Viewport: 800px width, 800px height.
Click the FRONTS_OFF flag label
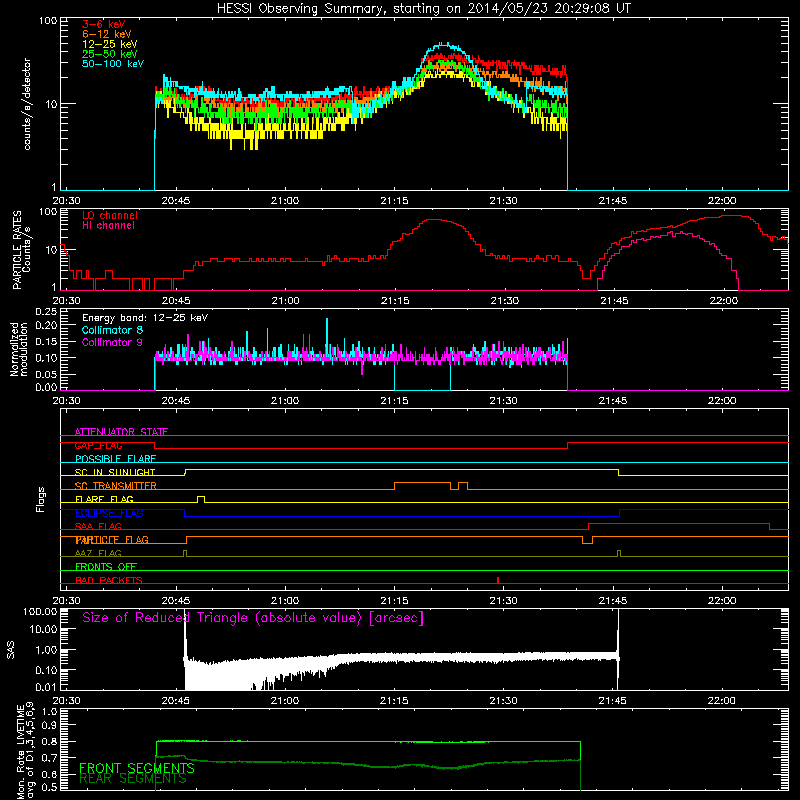tap(106, 567)
